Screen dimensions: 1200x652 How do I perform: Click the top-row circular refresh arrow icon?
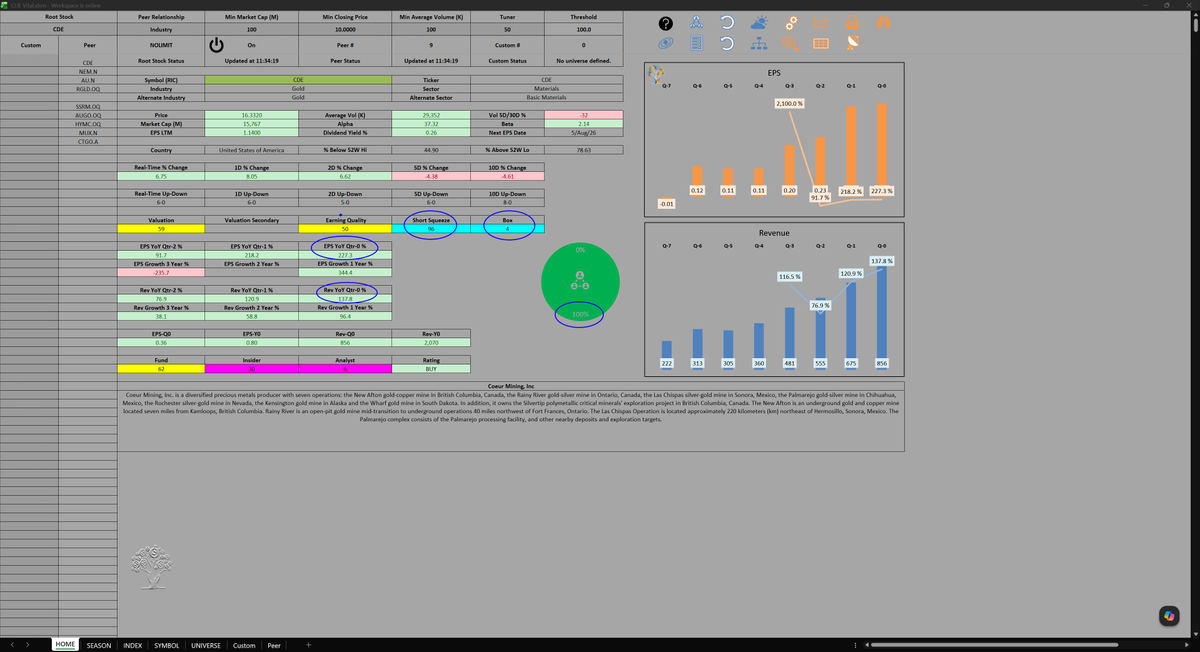(728, 23)
